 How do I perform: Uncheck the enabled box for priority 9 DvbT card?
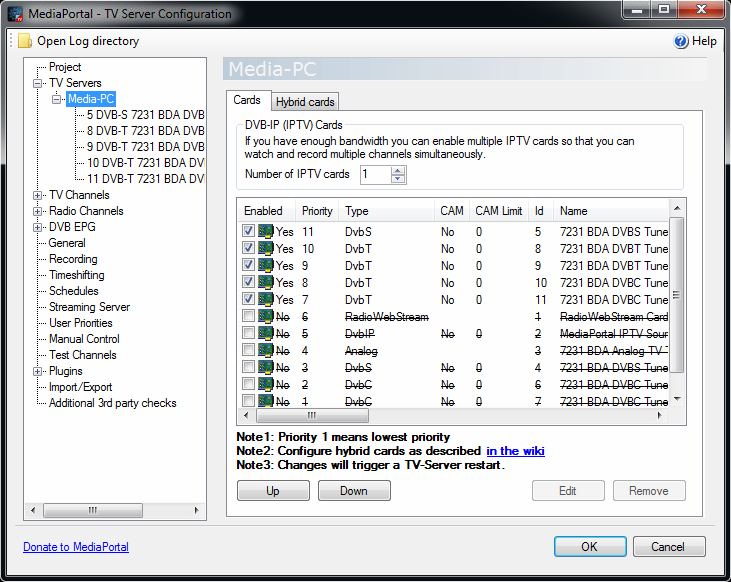(x=248, y=265)
